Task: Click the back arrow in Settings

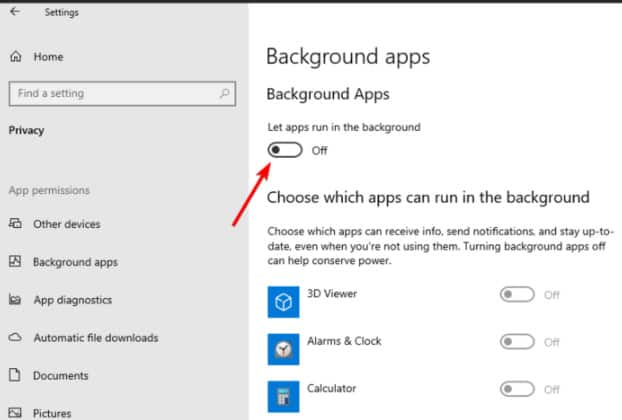Action: (x=14, y=13)
